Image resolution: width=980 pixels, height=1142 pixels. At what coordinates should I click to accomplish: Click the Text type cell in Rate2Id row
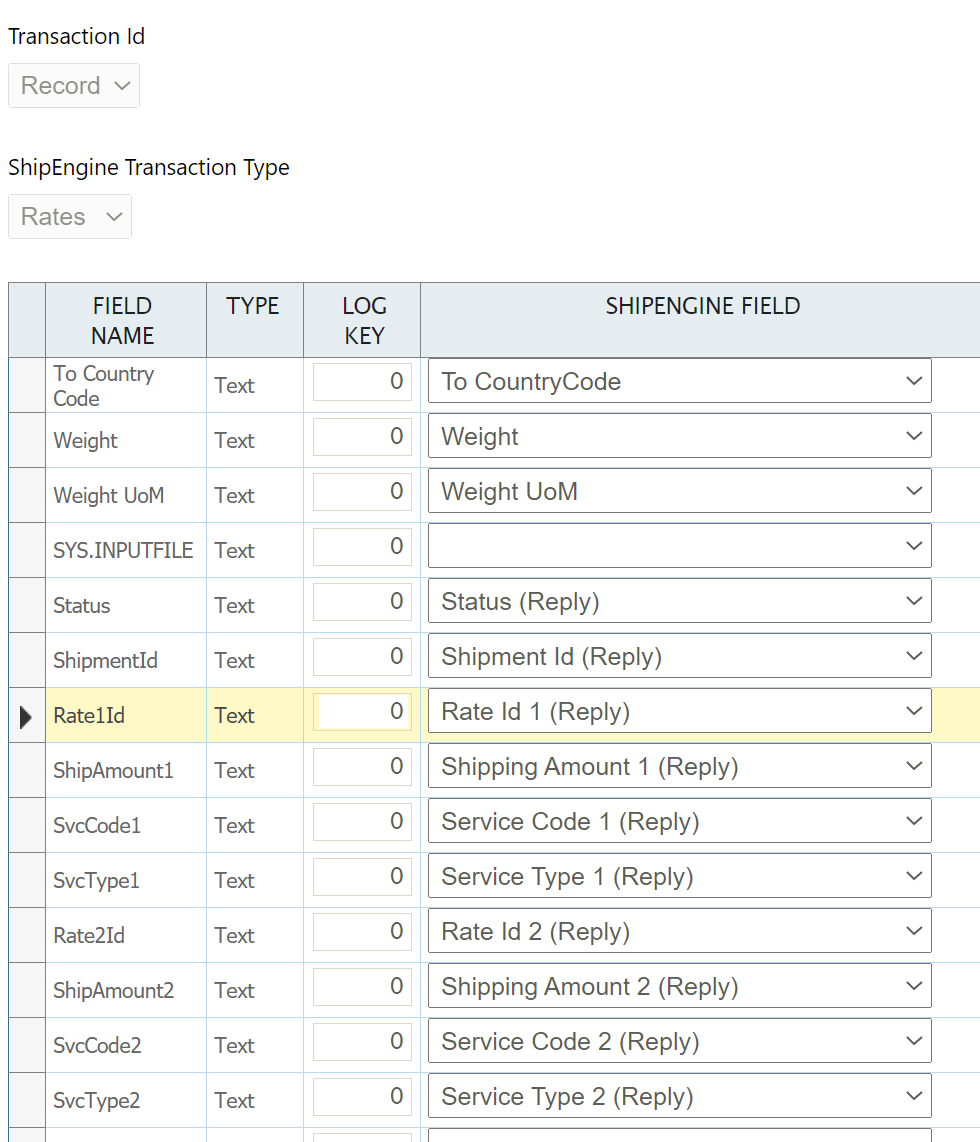tap(254, 935)
